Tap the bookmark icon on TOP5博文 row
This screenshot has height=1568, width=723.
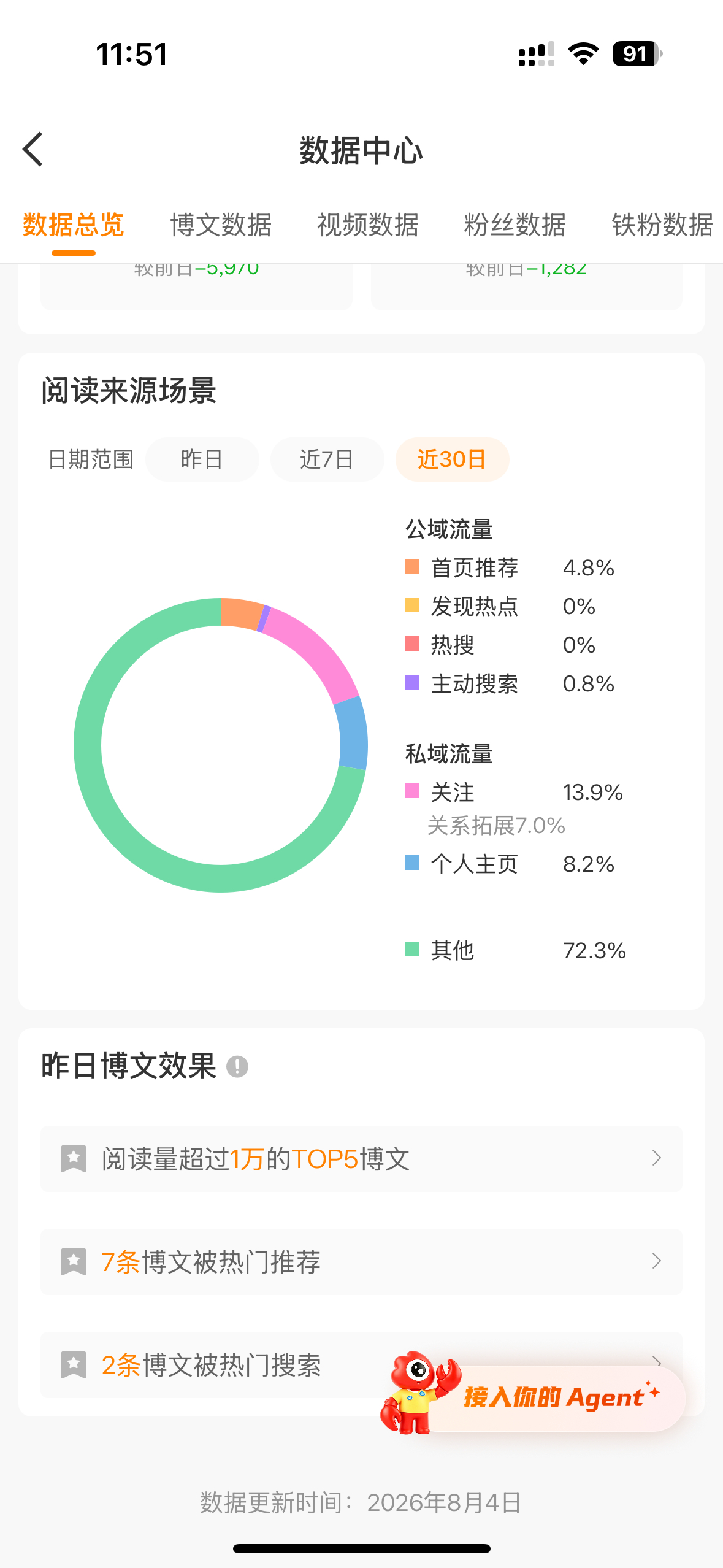(74, 1158)
